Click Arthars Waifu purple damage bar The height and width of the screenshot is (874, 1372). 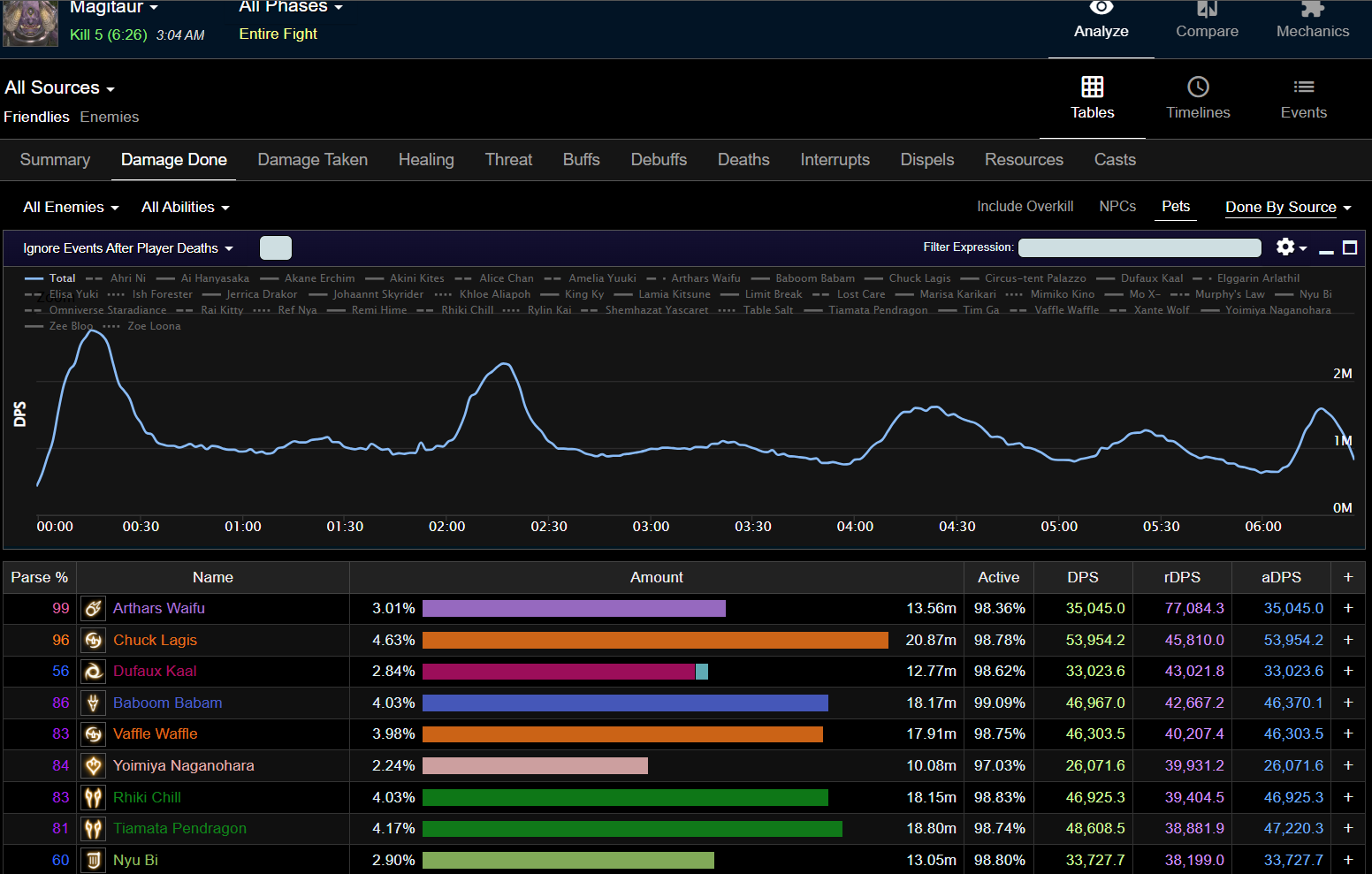[574, 608]
